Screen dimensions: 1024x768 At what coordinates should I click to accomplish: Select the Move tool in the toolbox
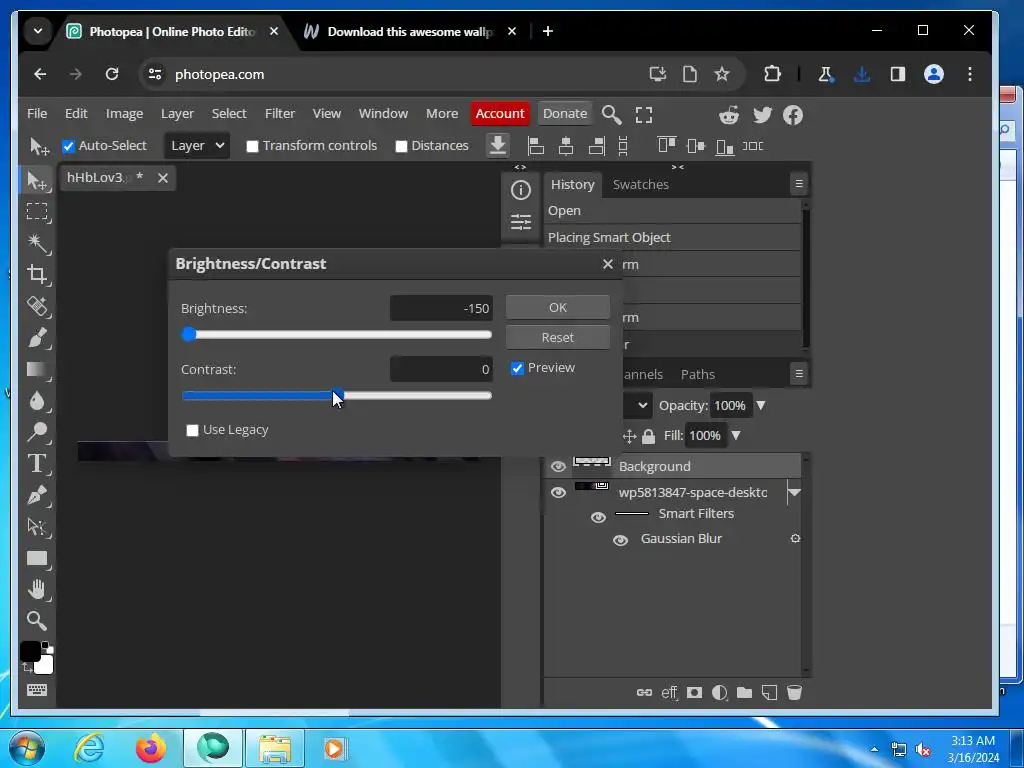[x=37, y=180]
